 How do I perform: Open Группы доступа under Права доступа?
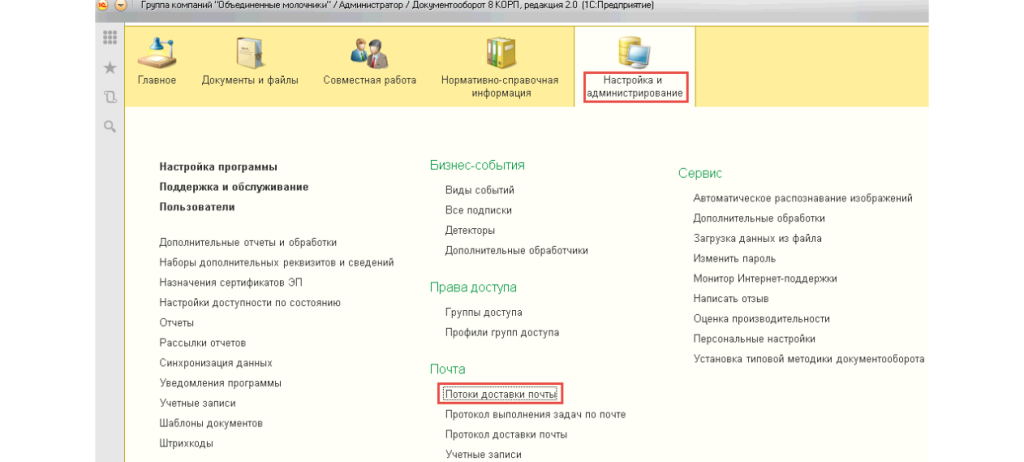click(x=483, y=312)
